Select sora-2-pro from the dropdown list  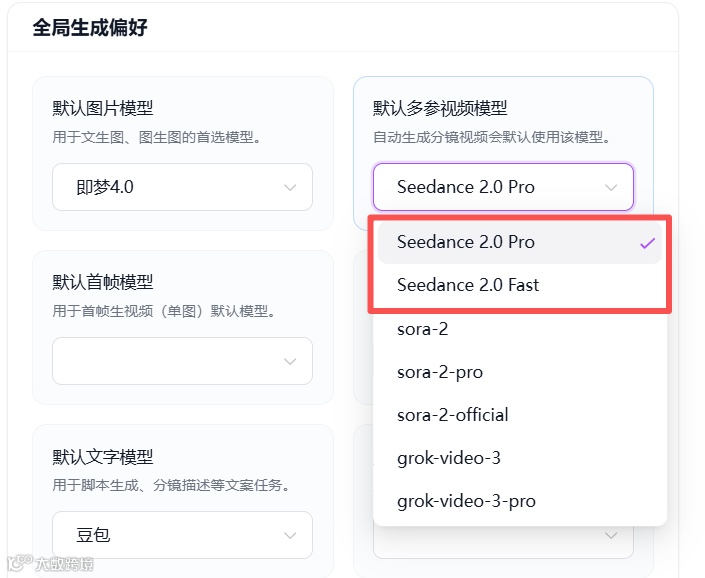tap(440, 372)
